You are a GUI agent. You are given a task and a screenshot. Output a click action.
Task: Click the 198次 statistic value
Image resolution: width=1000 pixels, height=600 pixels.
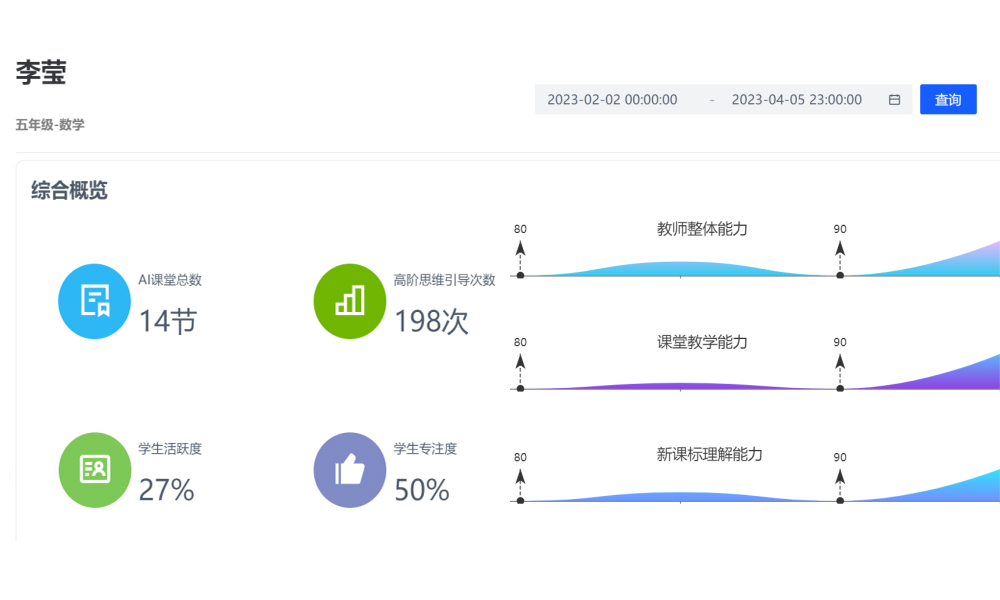click(431, 321)
